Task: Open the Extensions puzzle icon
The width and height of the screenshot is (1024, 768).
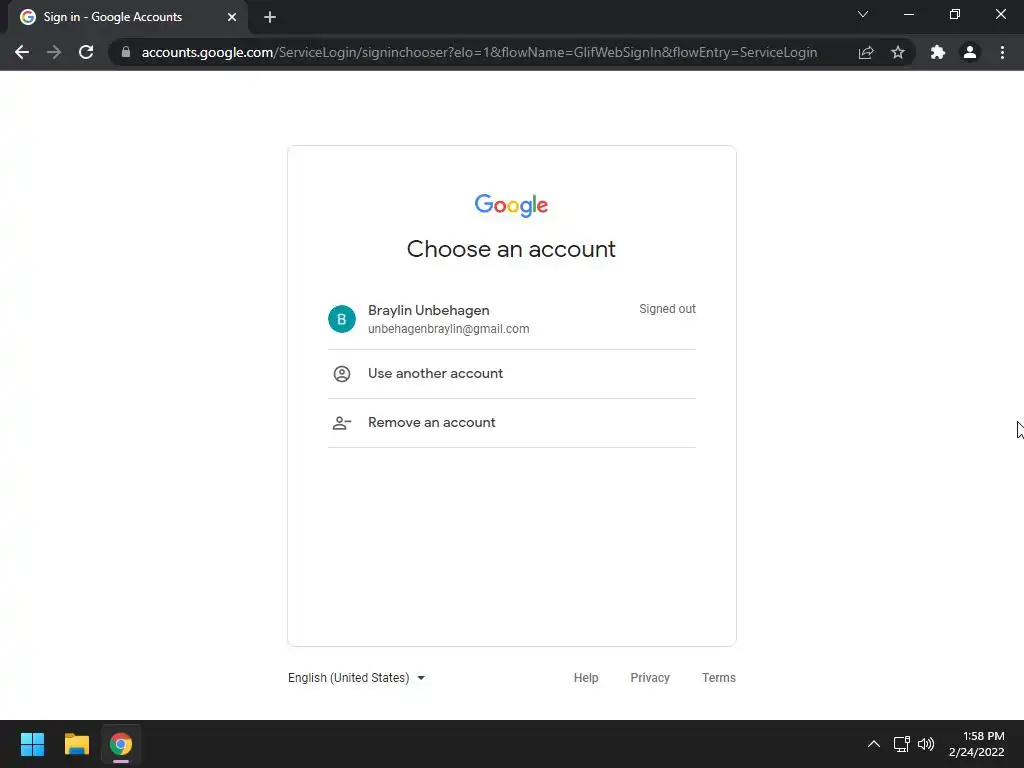Action: pos(938,52)
